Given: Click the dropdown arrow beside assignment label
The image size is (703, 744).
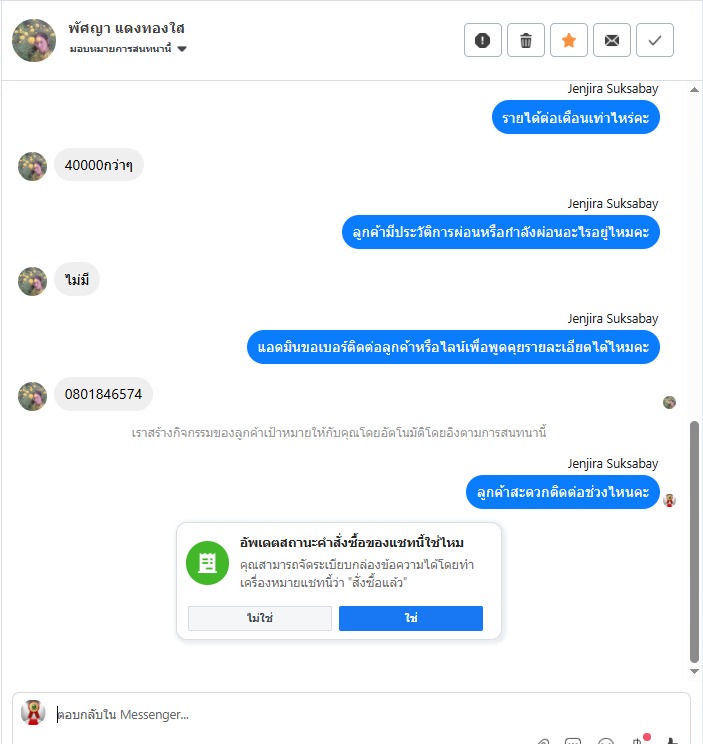Looking at the screenshot, I should (x=182, y=48).
